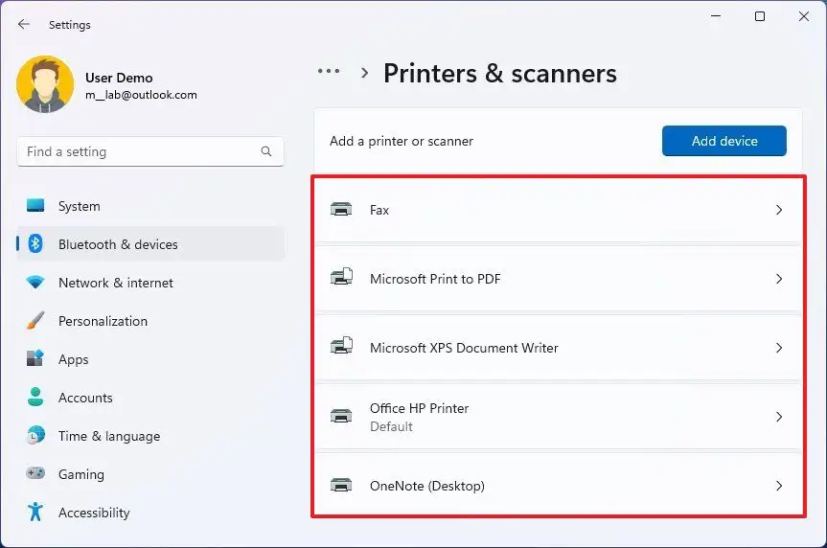Screen dimensions: 827x548
Task: Open the User Demo profile avatar
Action: 45,84
